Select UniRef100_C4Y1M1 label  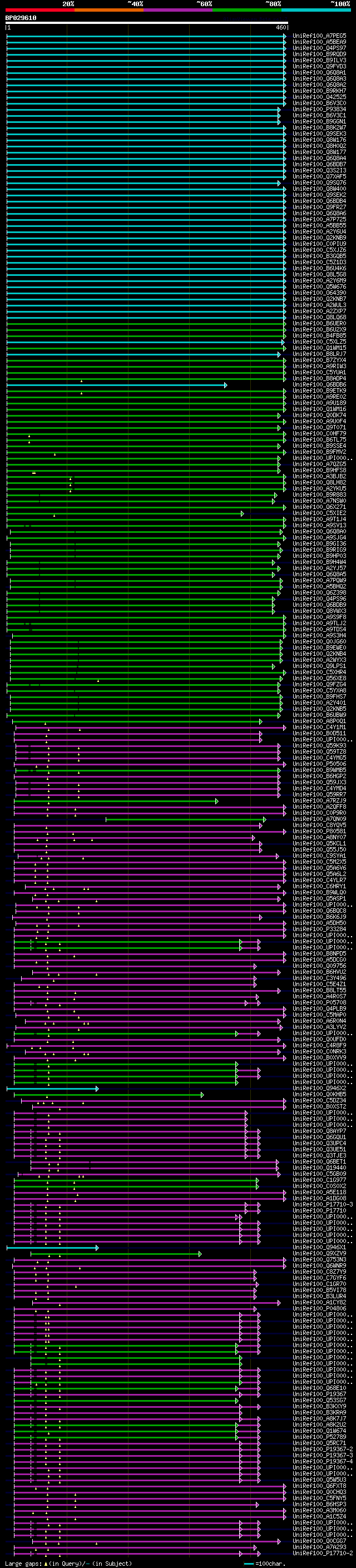(x=319, y=728)
